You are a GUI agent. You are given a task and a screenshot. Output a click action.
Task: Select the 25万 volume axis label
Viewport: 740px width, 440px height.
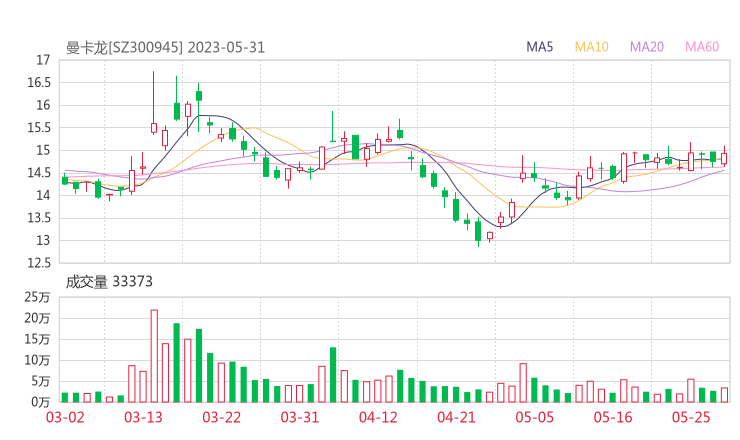pyautogui.click(x=38, y=297)
